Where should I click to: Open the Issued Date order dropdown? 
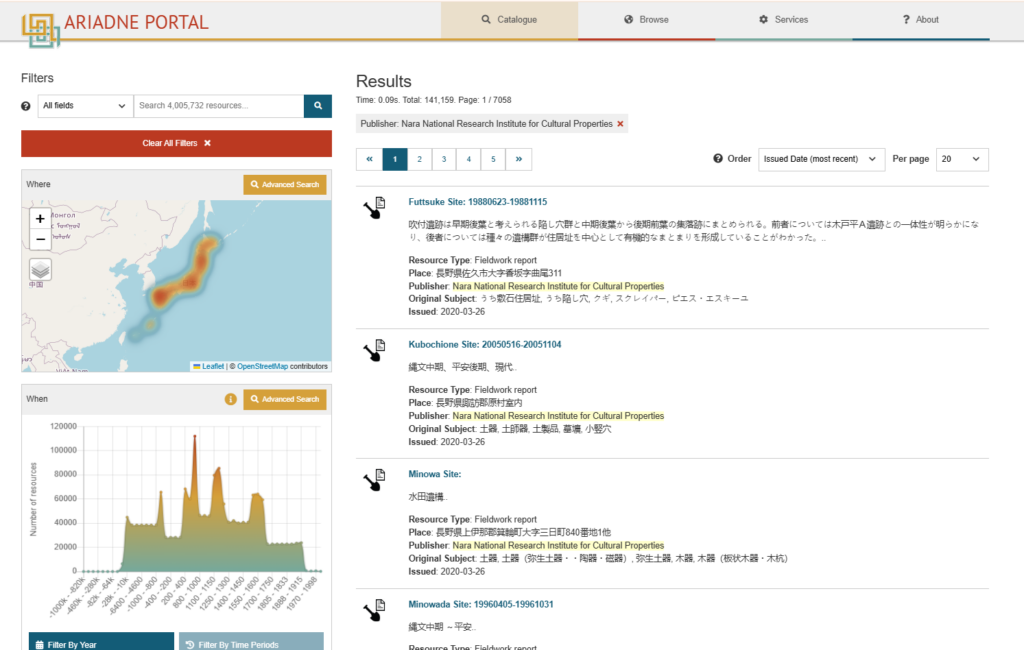[x=821, y=159]
